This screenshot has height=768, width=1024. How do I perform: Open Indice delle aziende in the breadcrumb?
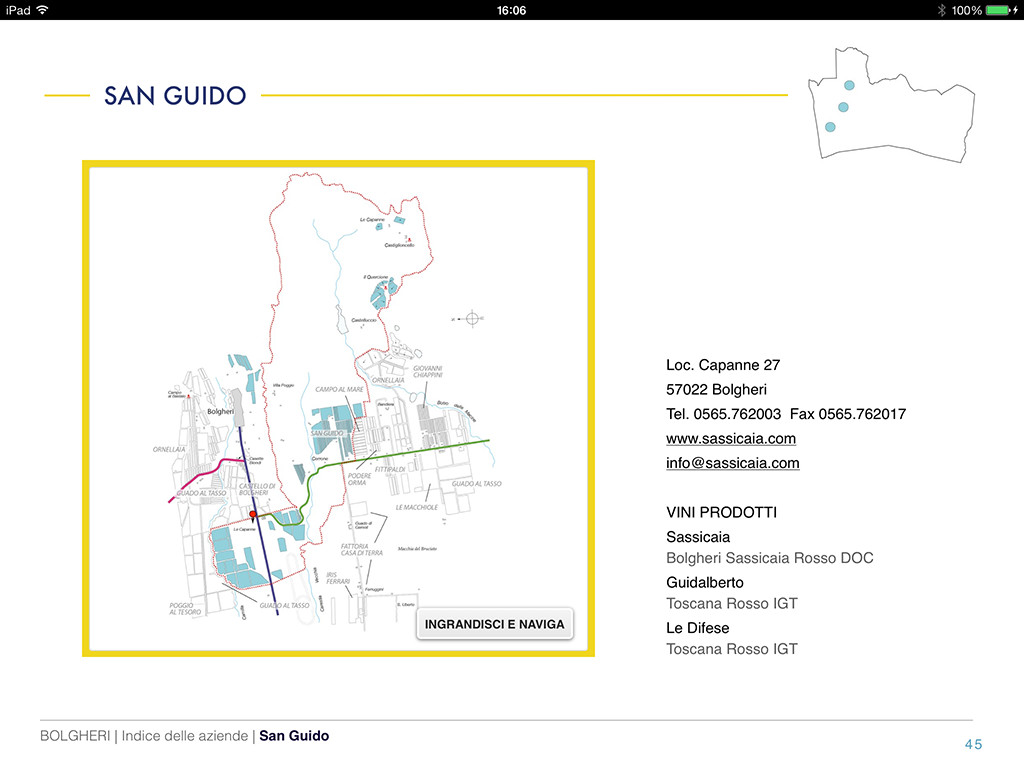184,736
